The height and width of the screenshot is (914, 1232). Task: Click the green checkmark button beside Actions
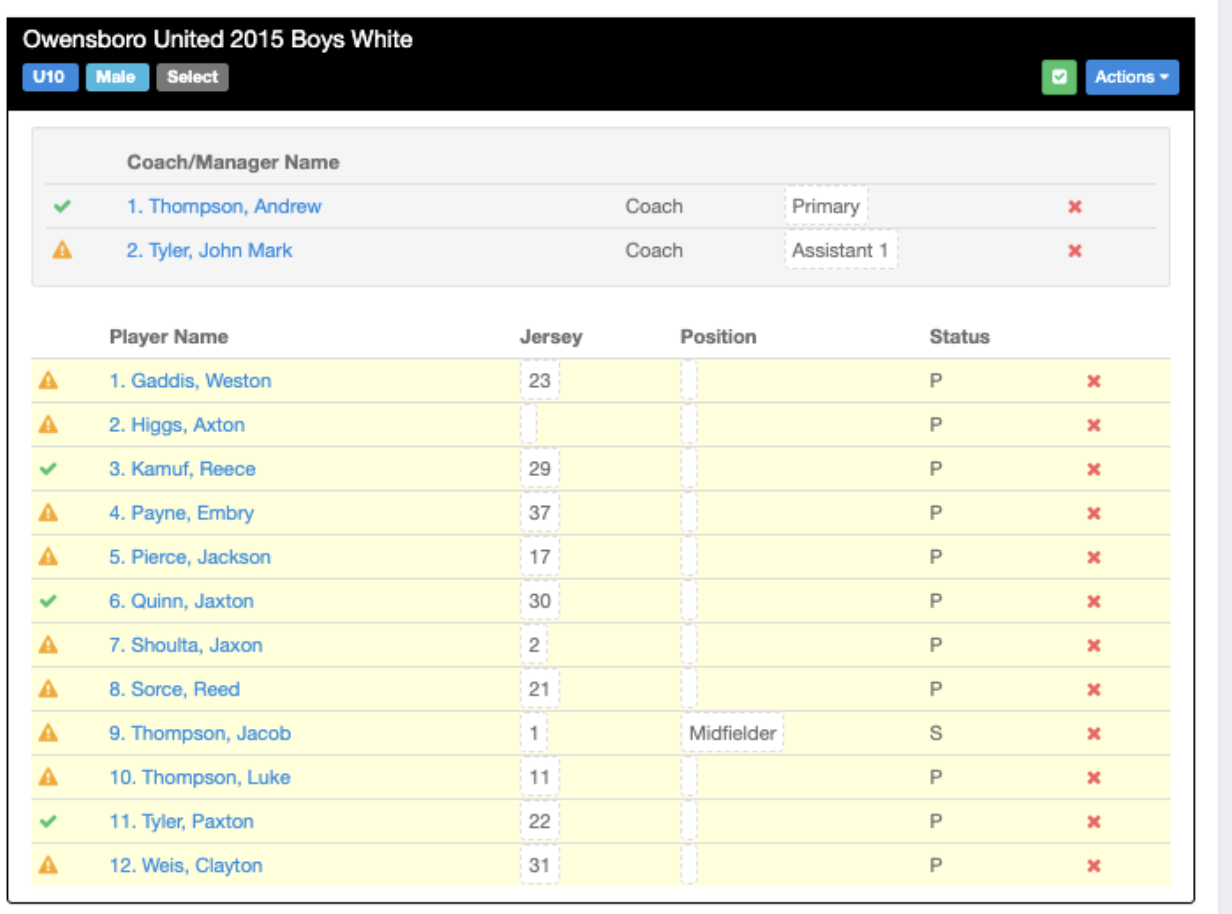(1059, 77)
